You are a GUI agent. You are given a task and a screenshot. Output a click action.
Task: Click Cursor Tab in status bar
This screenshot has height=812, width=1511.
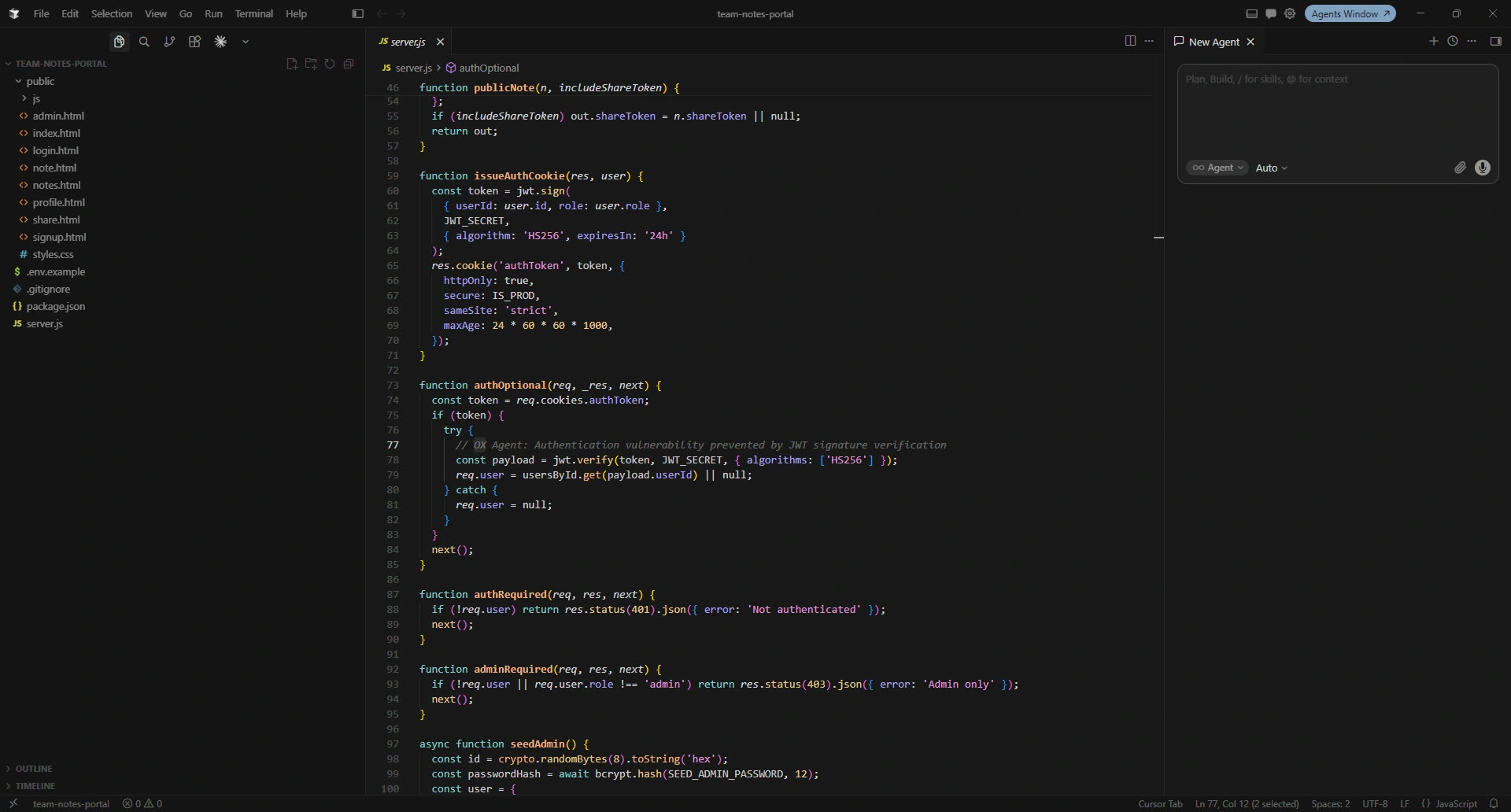click(1160, 803)
